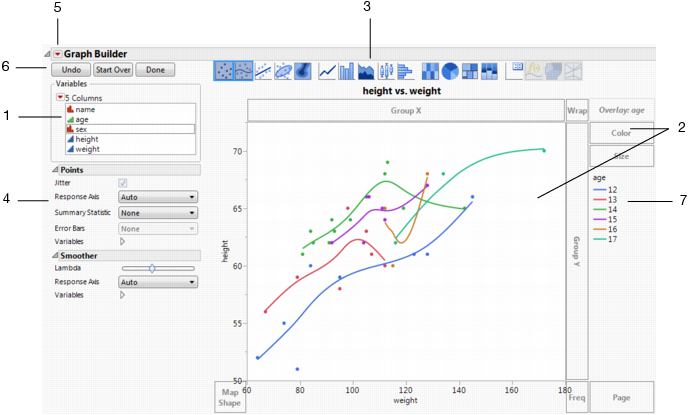Image resolution: width=694 pixels, height=415 pixels.
Task: Click the Done button
Action: [x=155, y=70]
